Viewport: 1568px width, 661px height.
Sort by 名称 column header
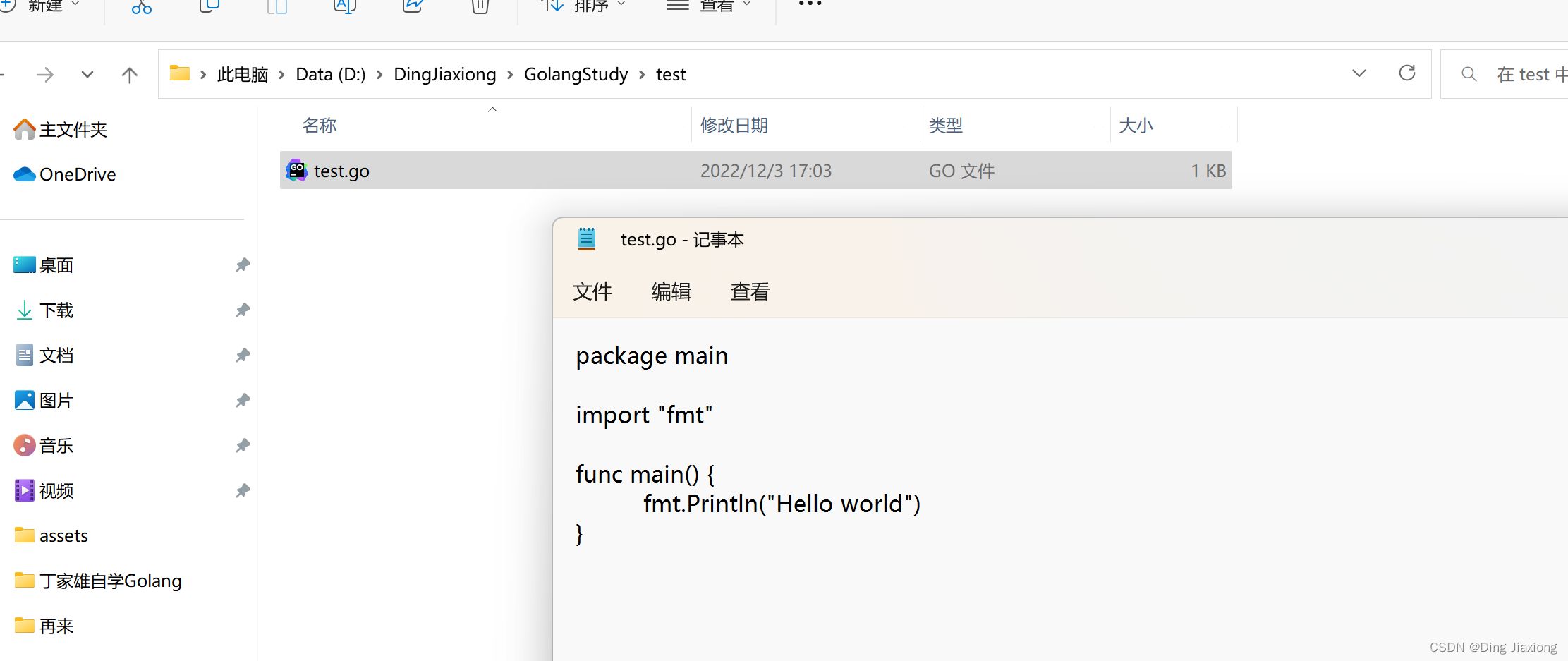click(x=320, y=126)
